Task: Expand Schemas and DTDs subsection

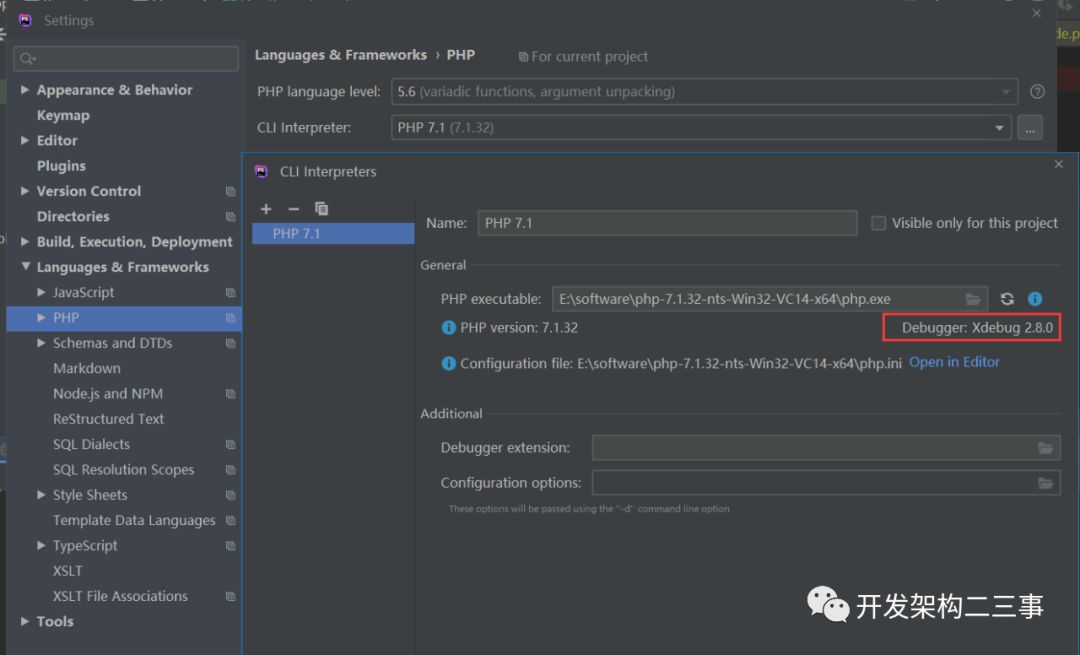Action: point(41,343)
